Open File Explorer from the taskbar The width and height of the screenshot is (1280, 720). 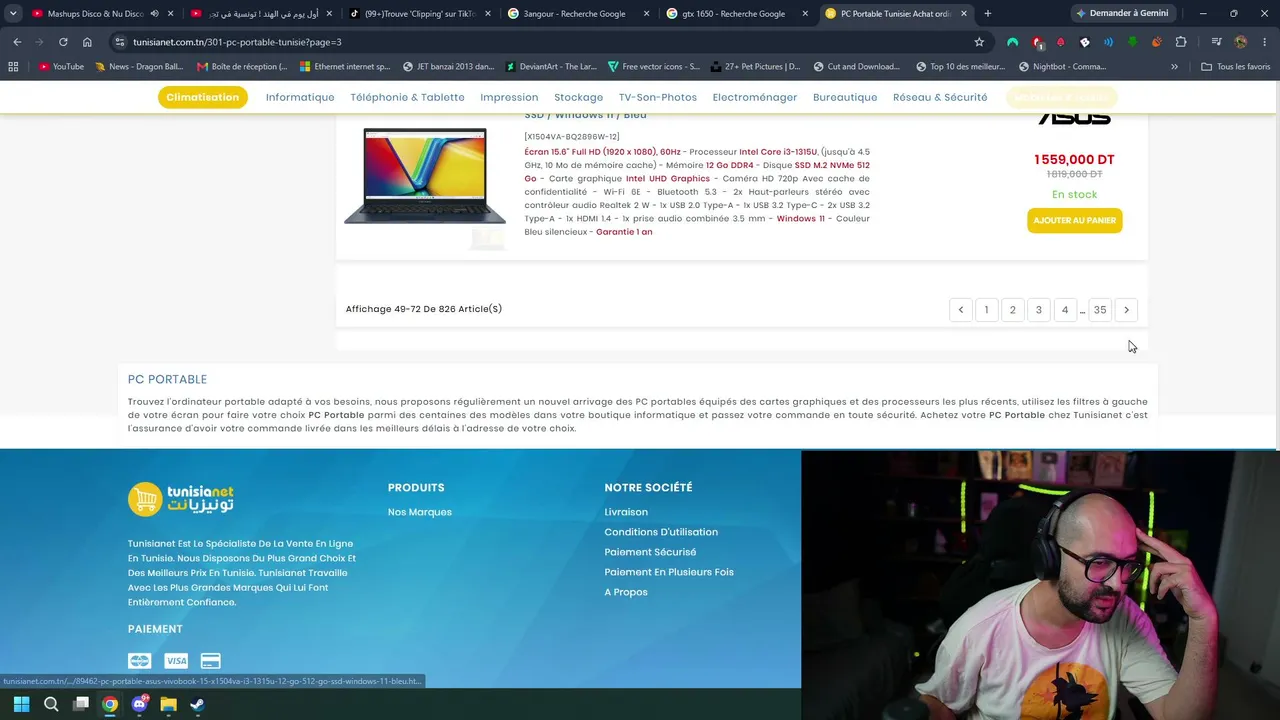[168, 704]
